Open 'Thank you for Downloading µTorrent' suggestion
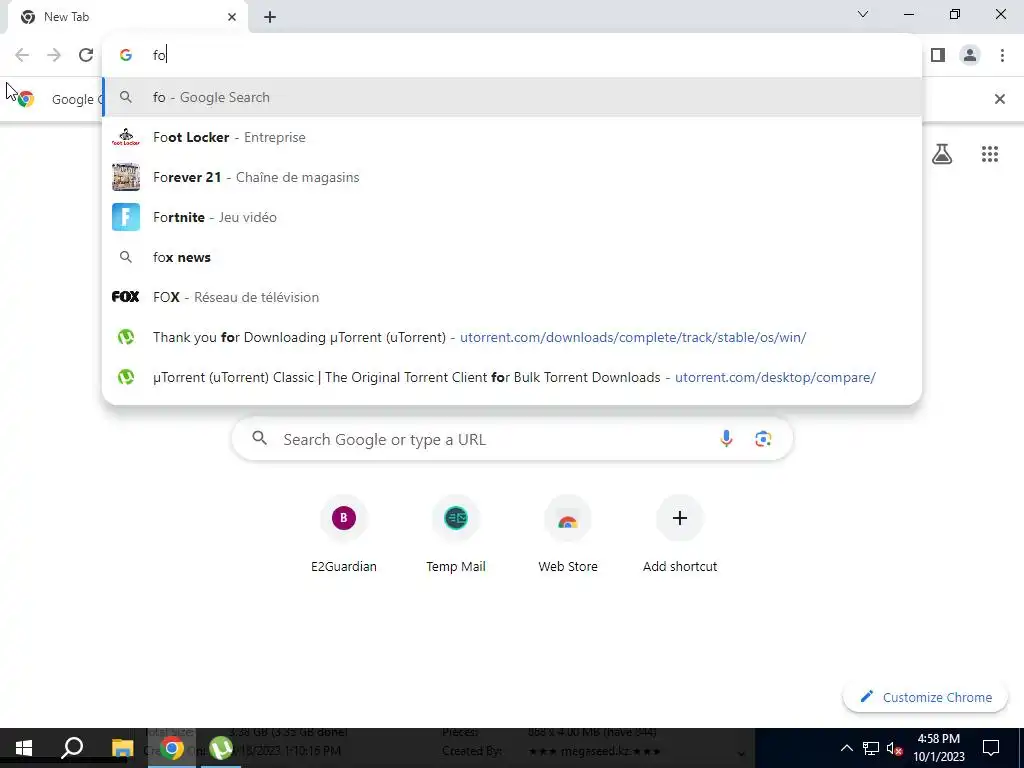The width and height of the screenshot is (1024, 768). pos(512,337)
